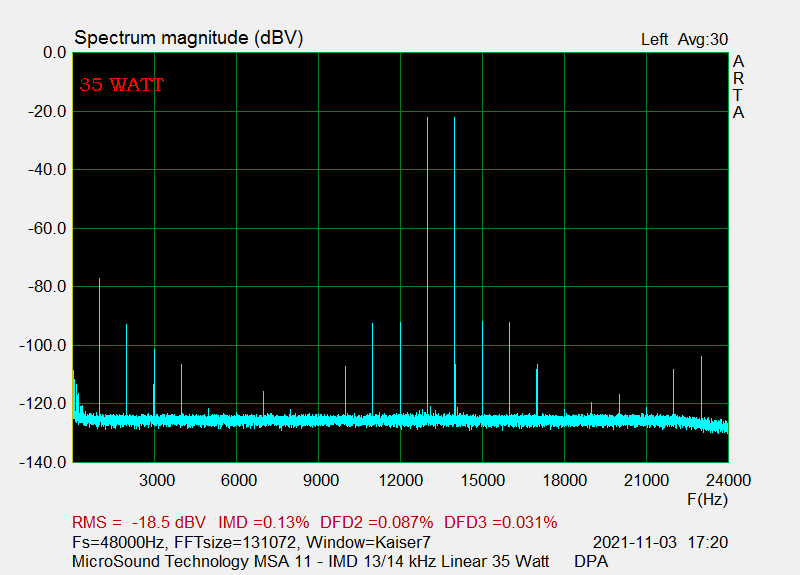Click the 'DFD2 =0.087%' readout

377,522
